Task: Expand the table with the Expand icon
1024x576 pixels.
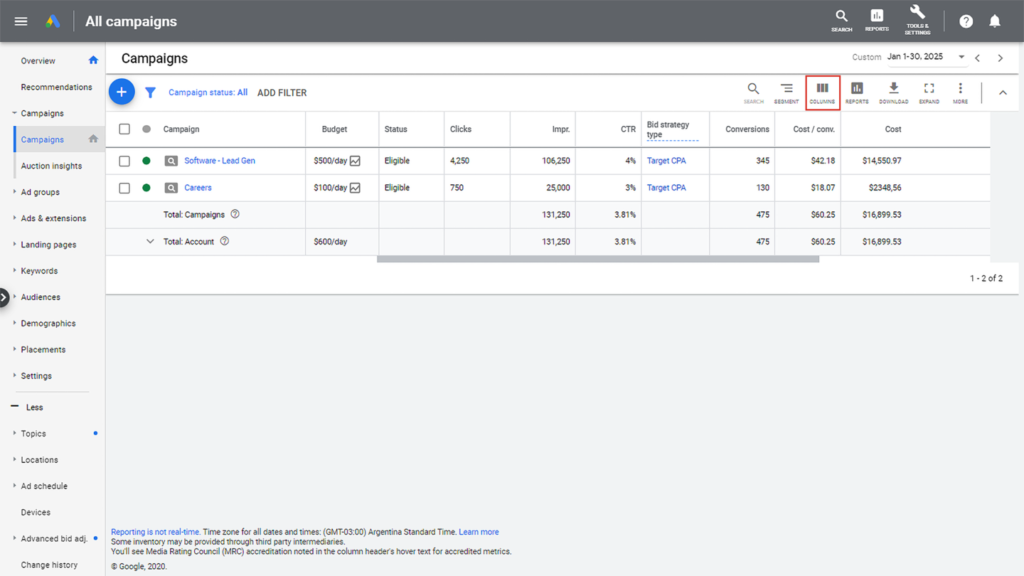Action: (929, 92)
